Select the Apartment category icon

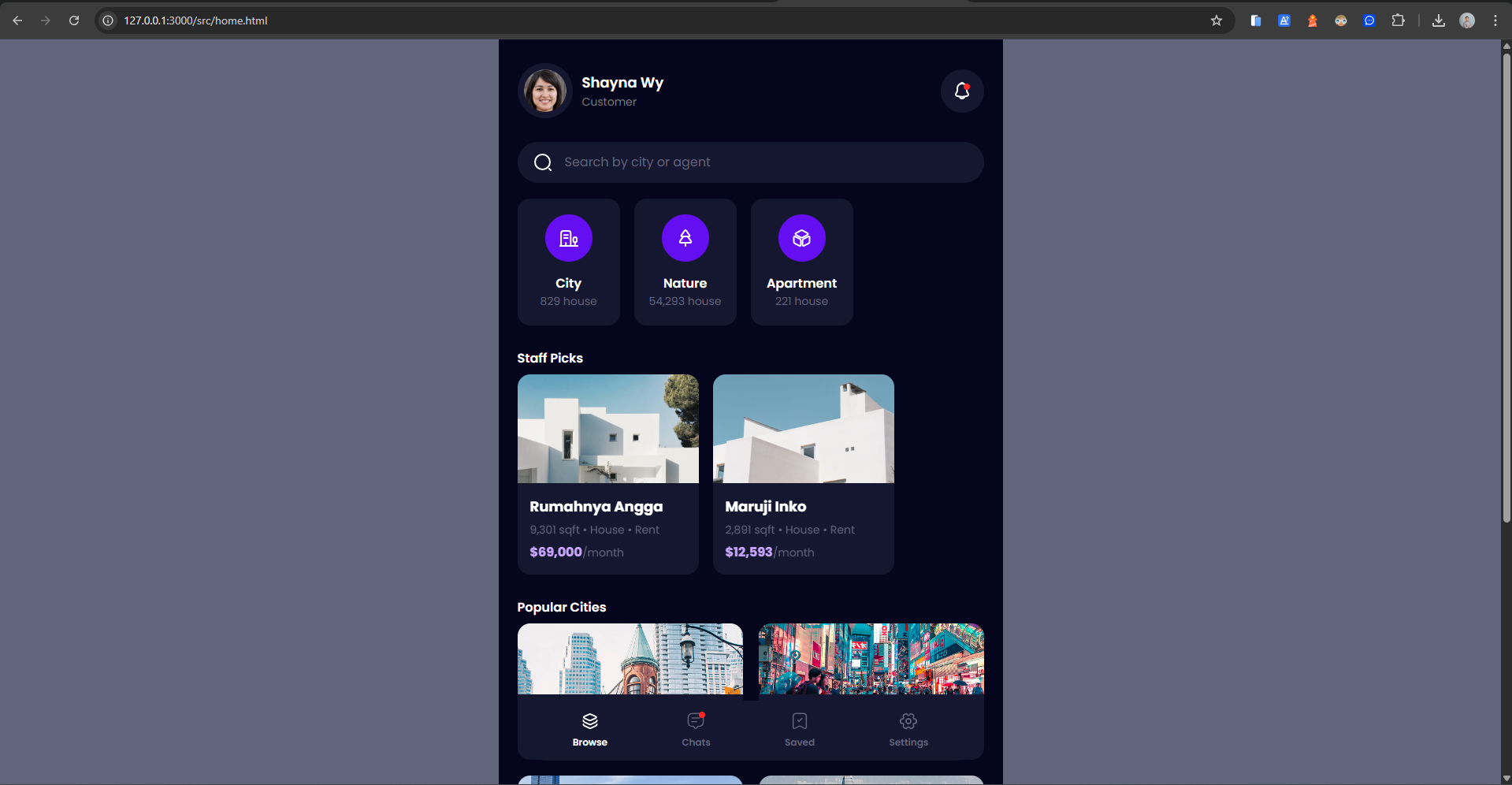[801, 237]
